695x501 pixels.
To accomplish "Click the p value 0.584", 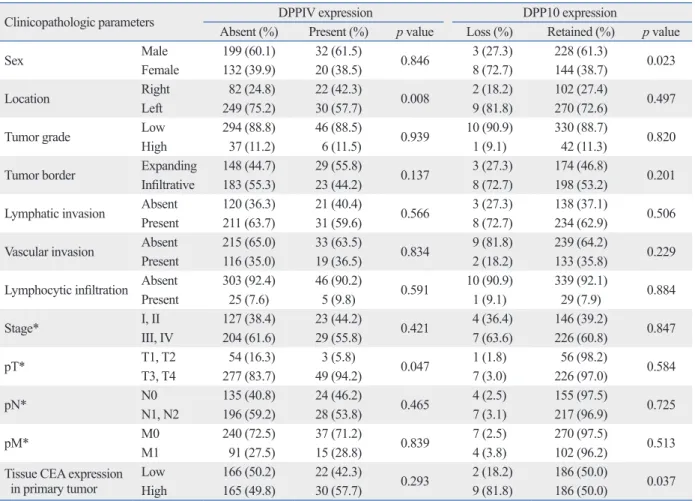I will (661, 367).
